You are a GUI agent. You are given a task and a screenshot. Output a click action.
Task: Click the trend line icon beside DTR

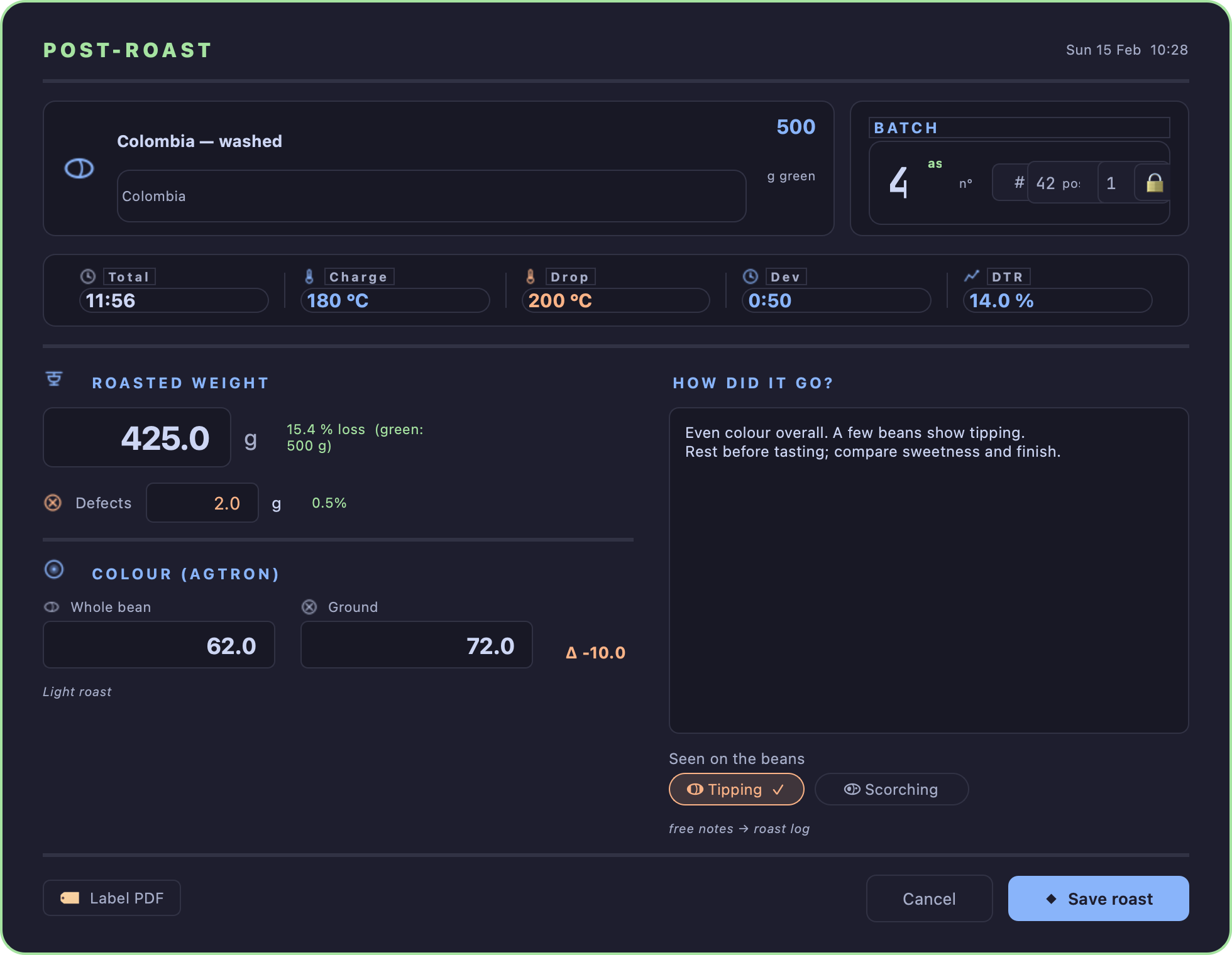click(972, 276)
